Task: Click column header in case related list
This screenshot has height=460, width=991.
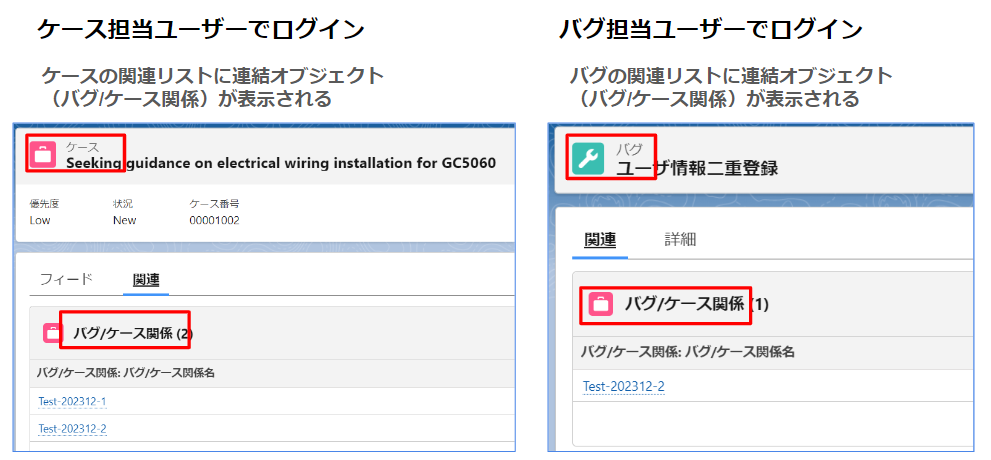Action: pos(126,373)
